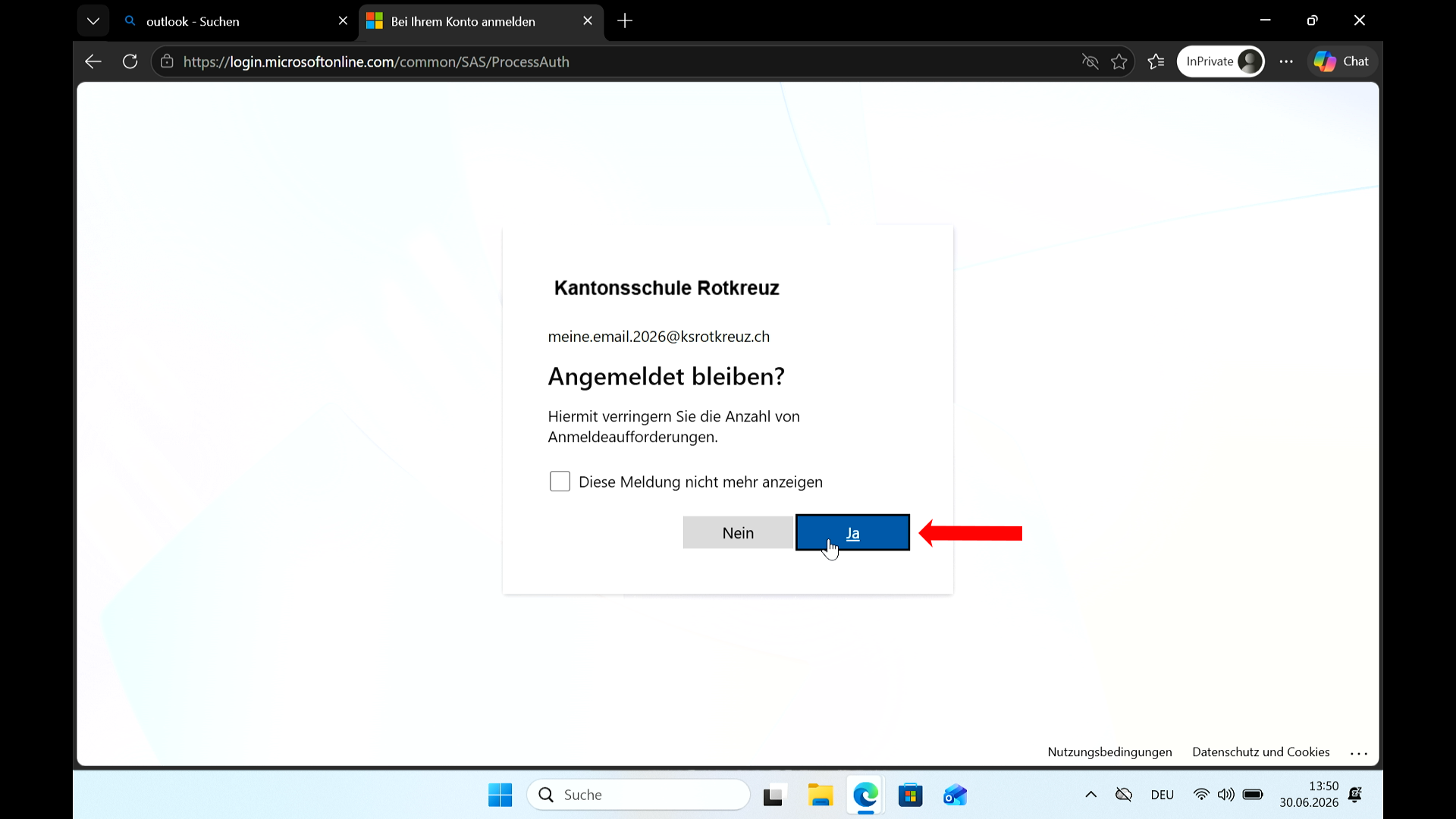Open Outlook from the taskbar

click(955, 795)
